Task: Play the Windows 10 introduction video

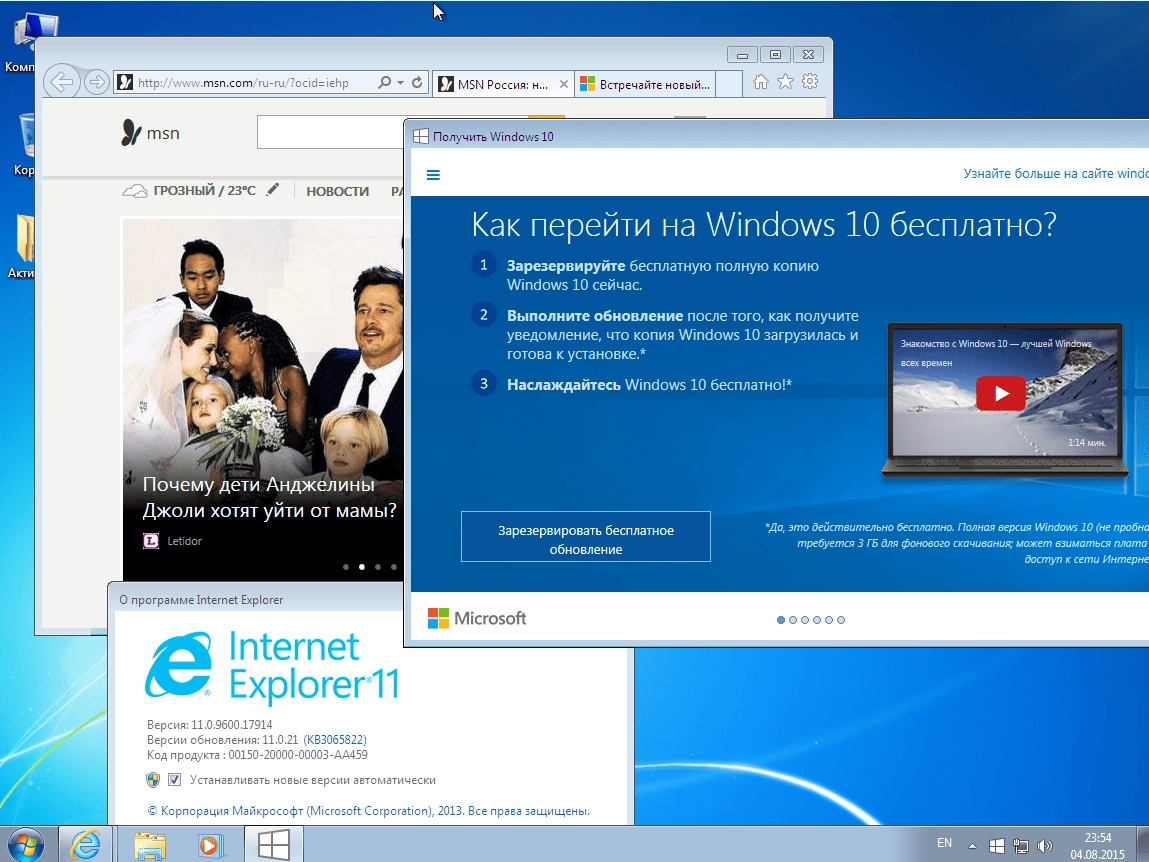Action: (1001, 394)
